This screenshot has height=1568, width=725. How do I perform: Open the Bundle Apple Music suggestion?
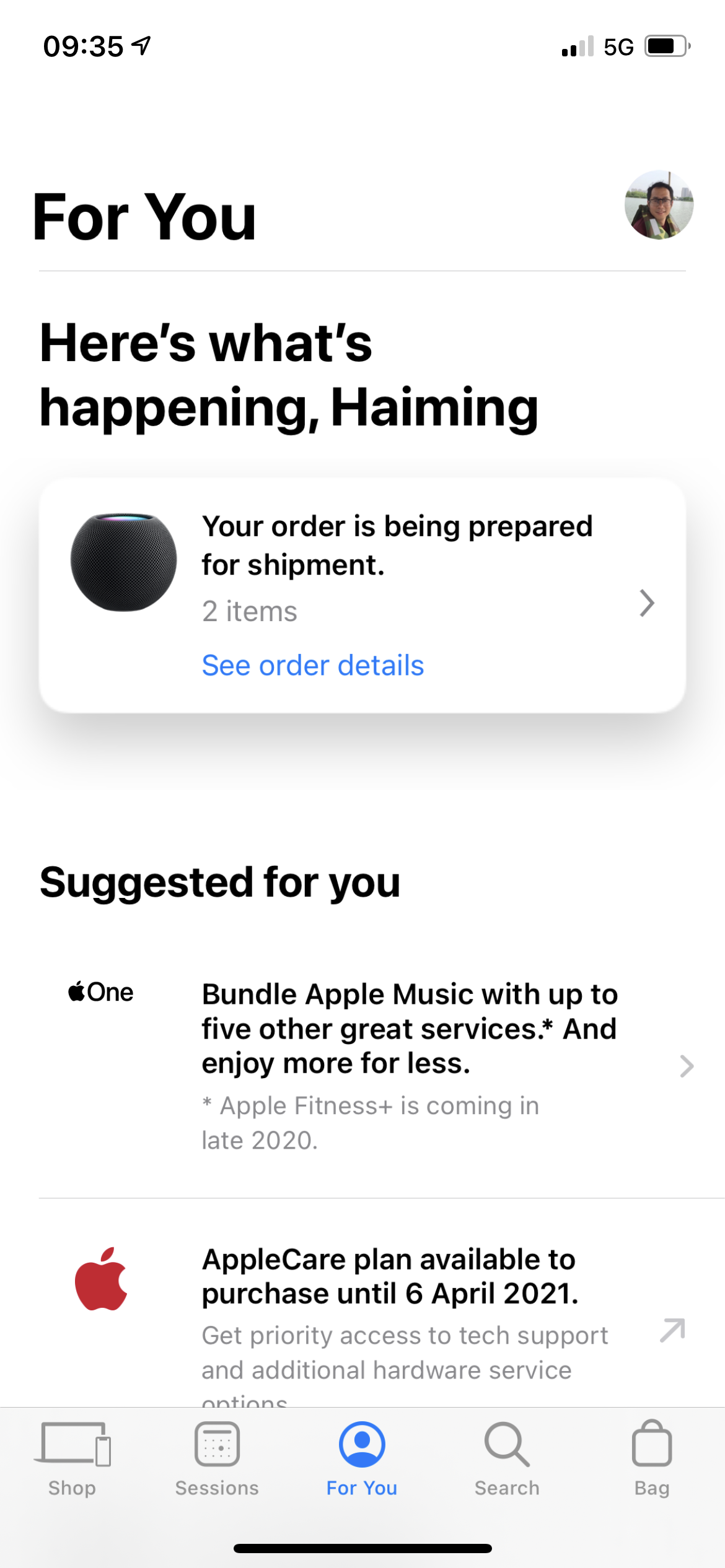pos(410,1029)
